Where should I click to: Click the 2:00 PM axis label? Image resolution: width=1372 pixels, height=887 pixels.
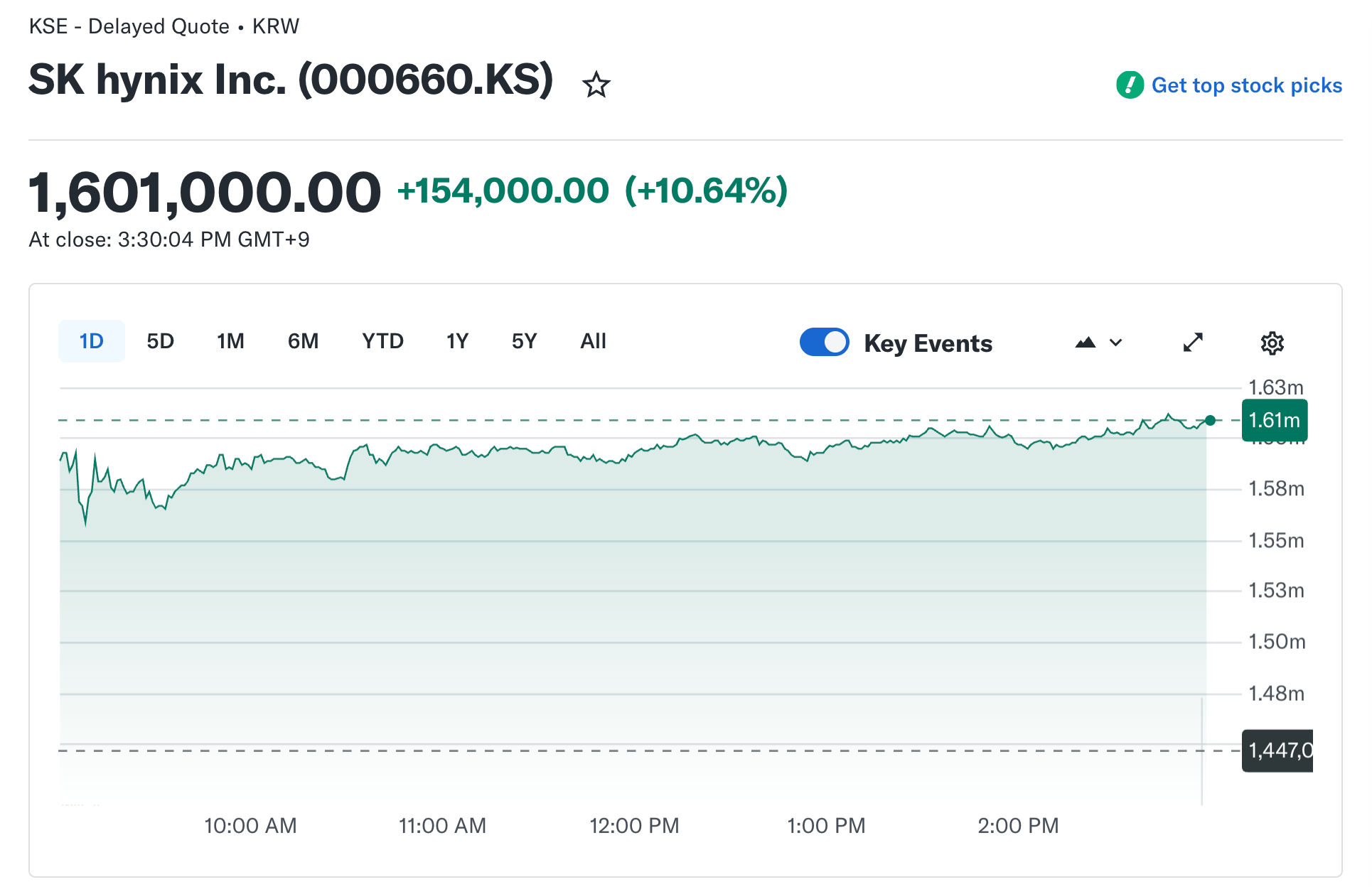pos(1018,826)
